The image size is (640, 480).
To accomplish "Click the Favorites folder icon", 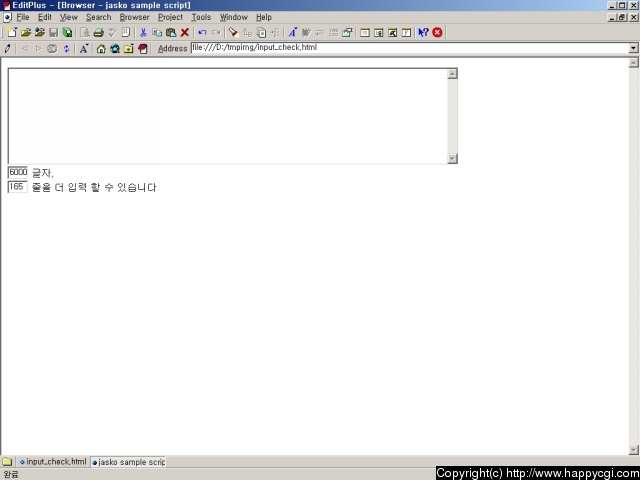I will click(129, 49).
